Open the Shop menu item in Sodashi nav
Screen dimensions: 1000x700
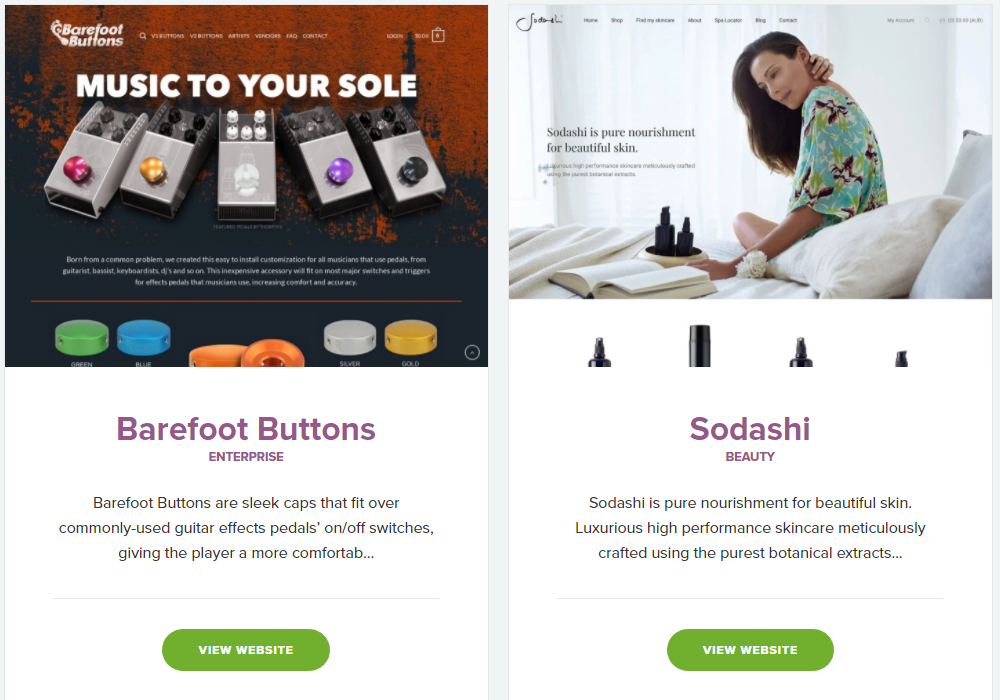pyautogui.click(x=617, y=20)
